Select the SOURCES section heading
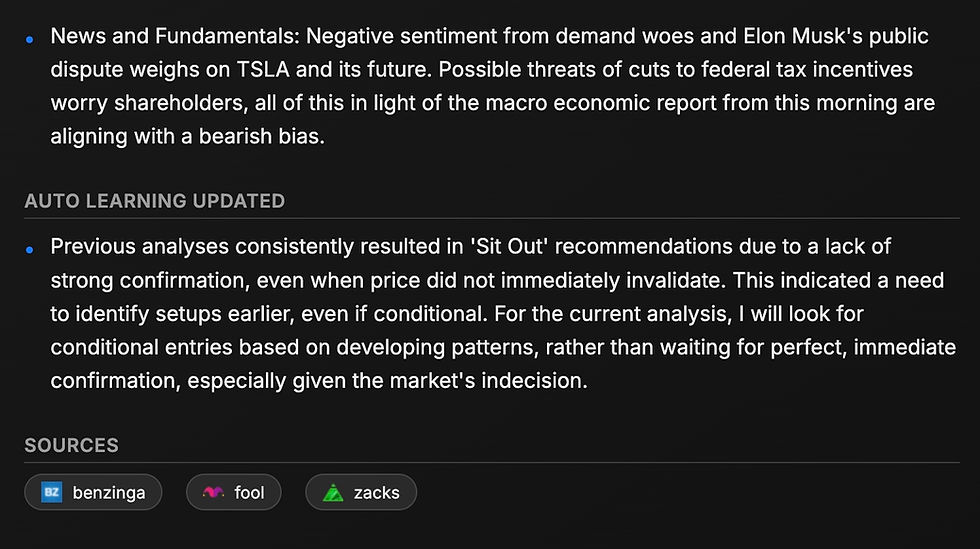980x549 pixels. click(x=71, y=445)
